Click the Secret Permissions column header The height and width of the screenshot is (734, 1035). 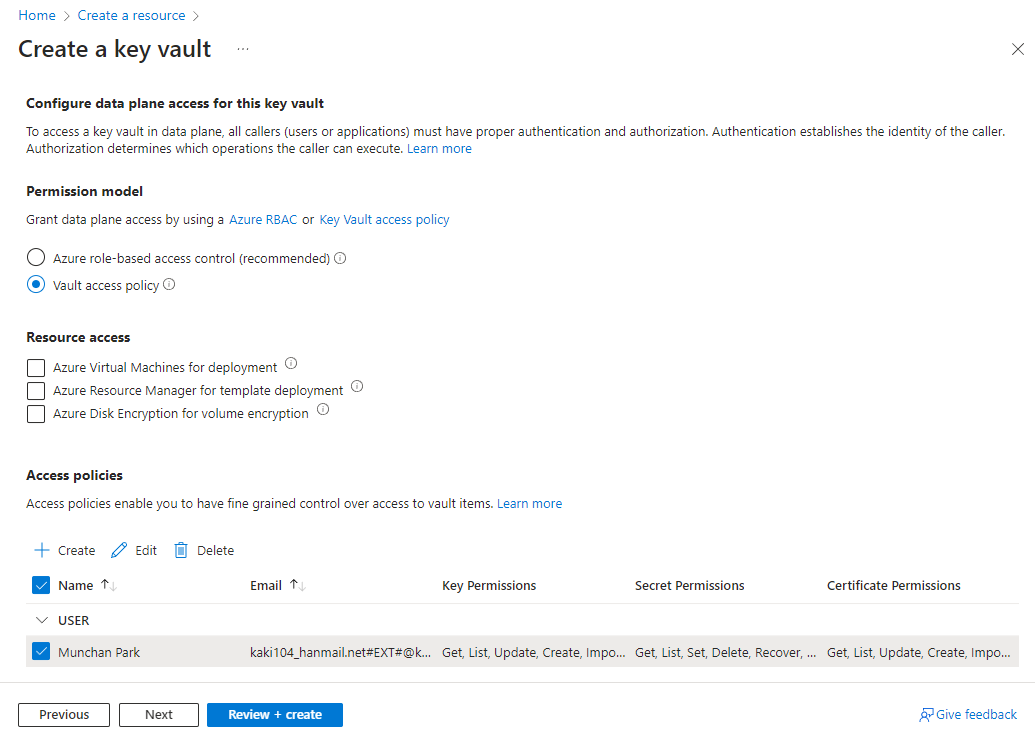690,585
